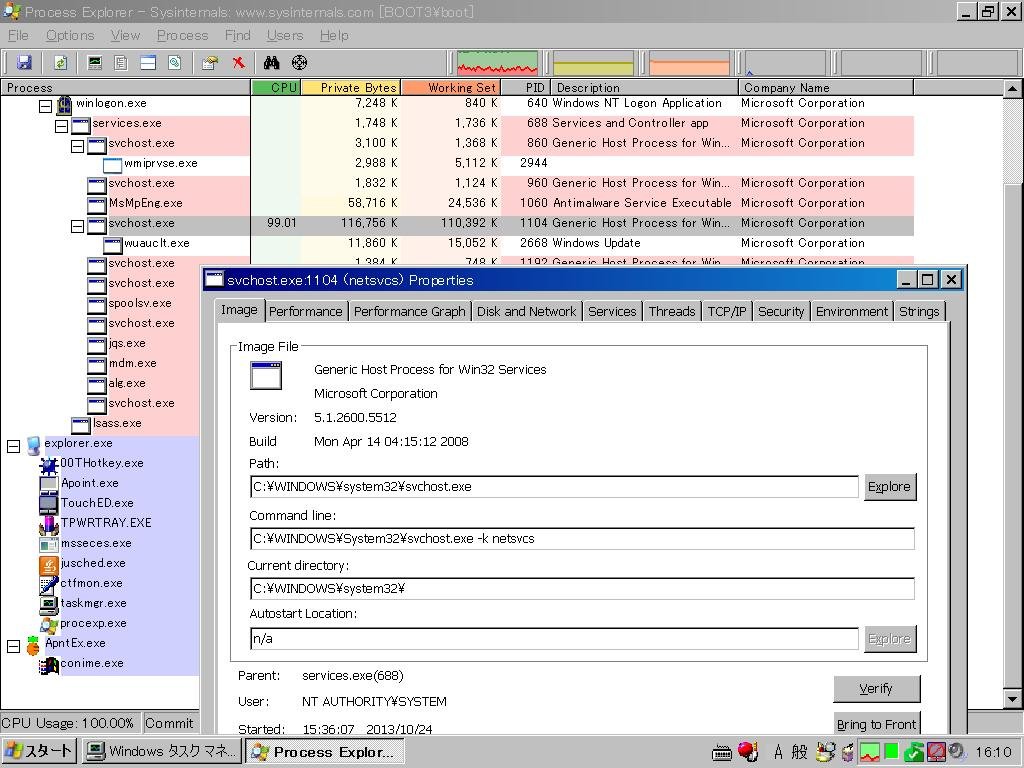Switch to the Performance tab
The image size is (1024, 768).
pos(305,312)
